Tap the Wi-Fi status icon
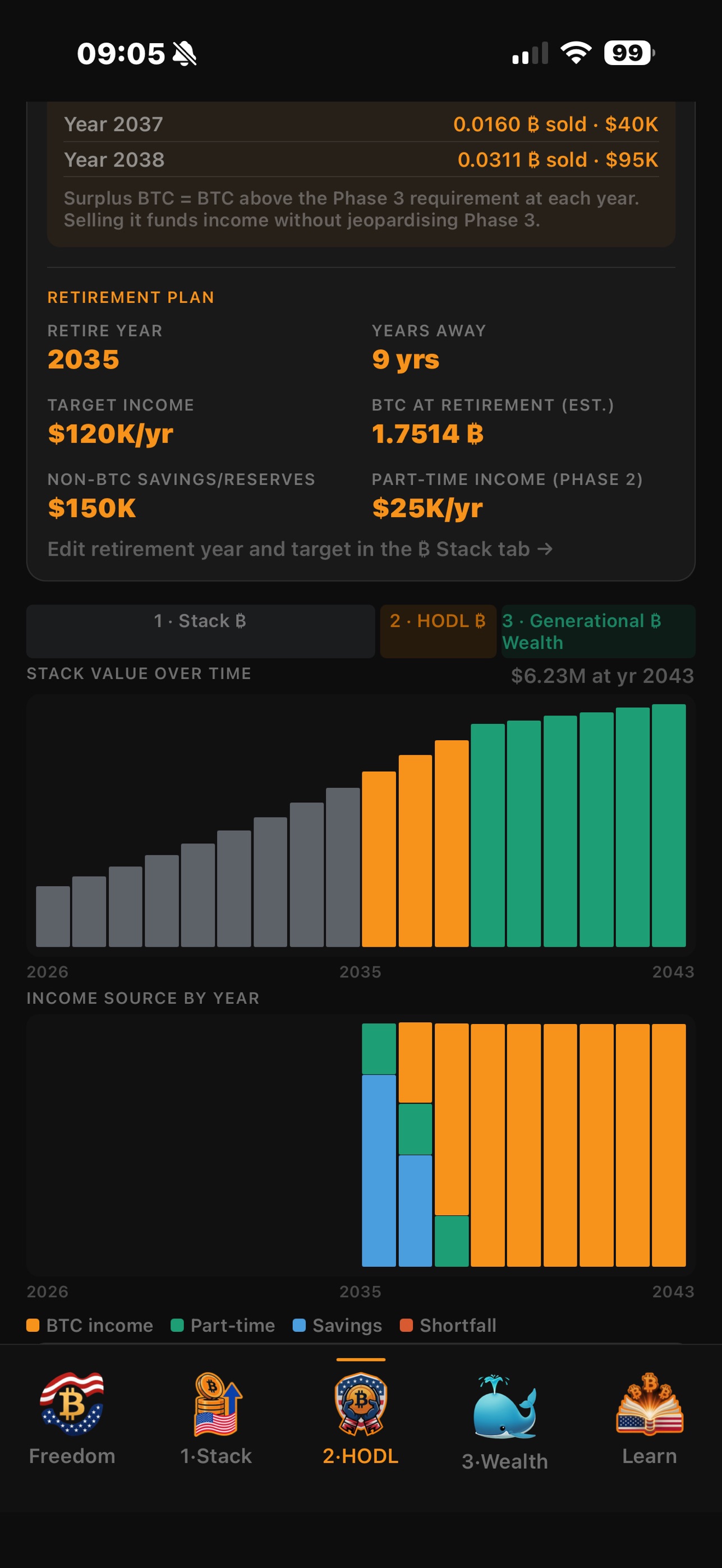Image resolution: width=722 pixels, height=1568 pixels. pos(576,53)
